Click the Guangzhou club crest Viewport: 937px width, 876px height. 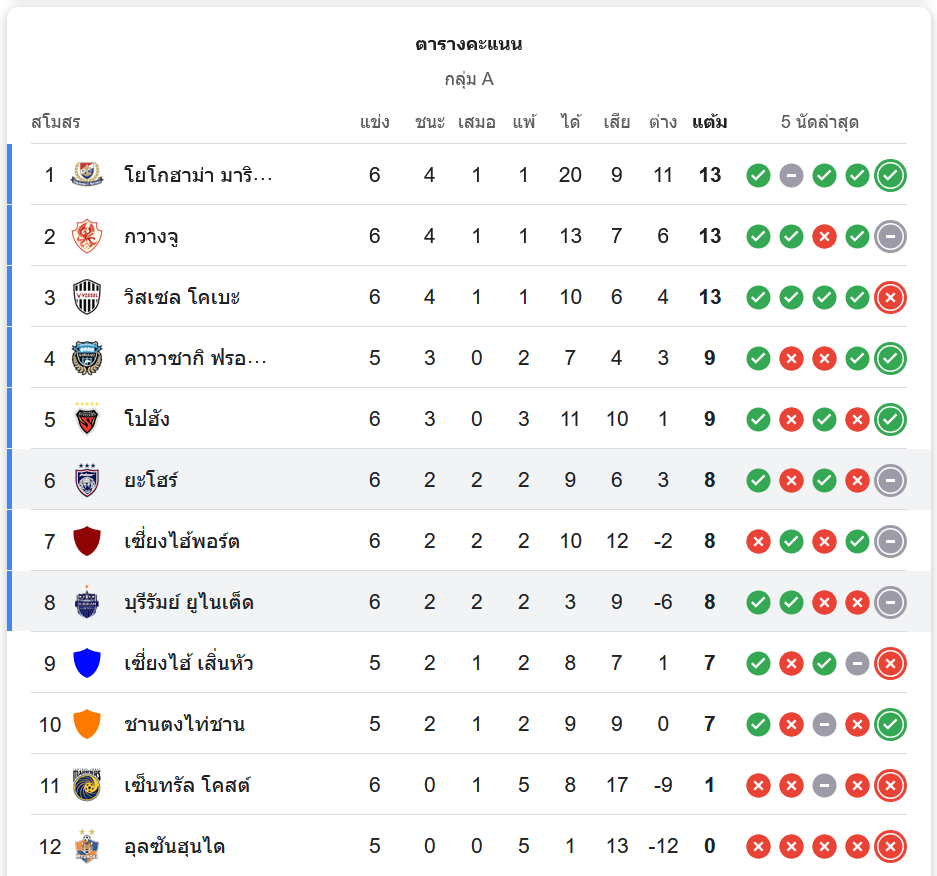[87, 236]
